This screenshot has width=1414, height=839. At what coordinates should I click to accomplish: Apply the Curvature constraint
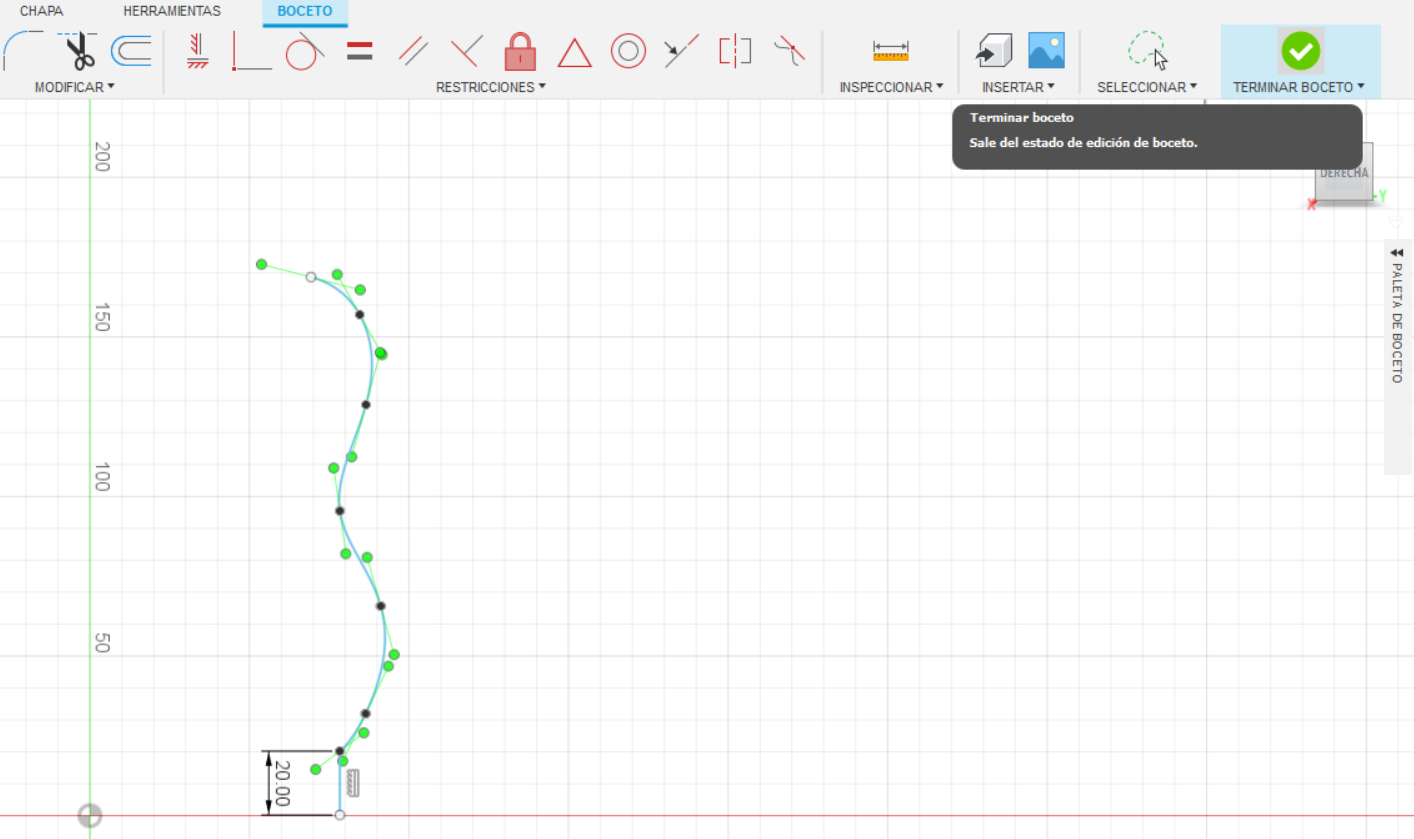coord(789,50)
